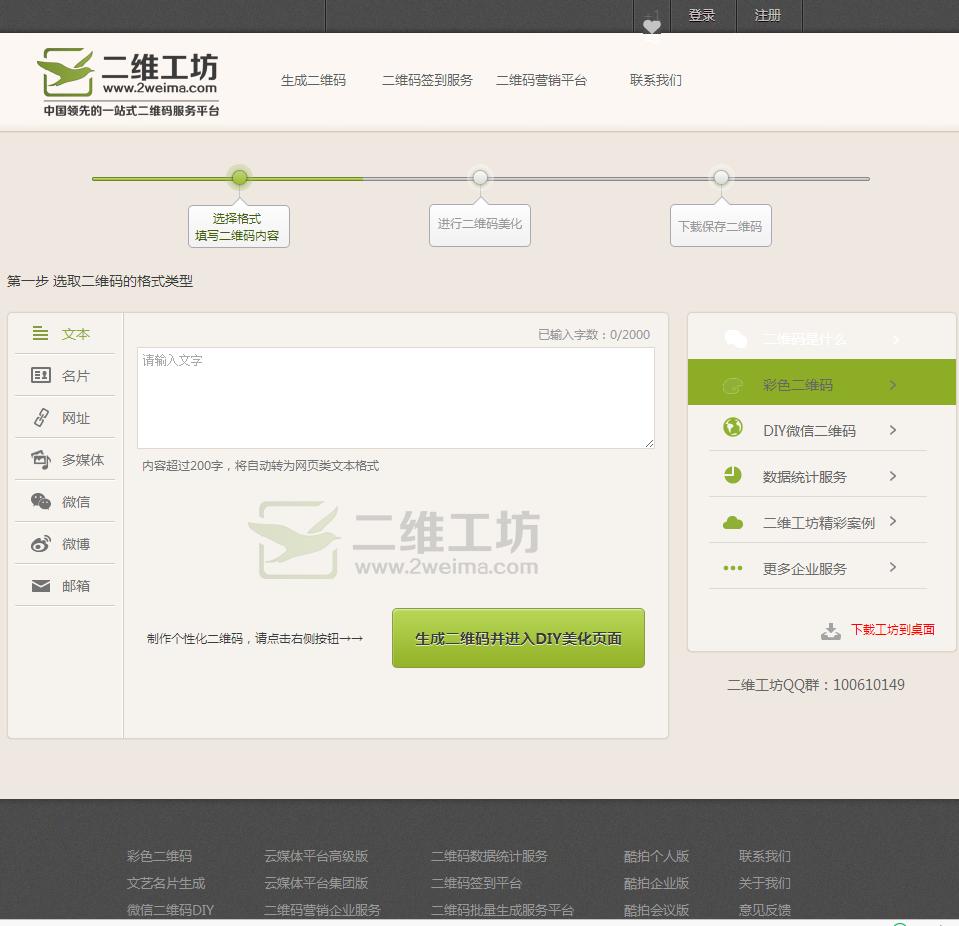Viewport: 959px width, 926px height.
Task: Click the 数据统计服务 pie chart icon
Action: pos(733,475)
